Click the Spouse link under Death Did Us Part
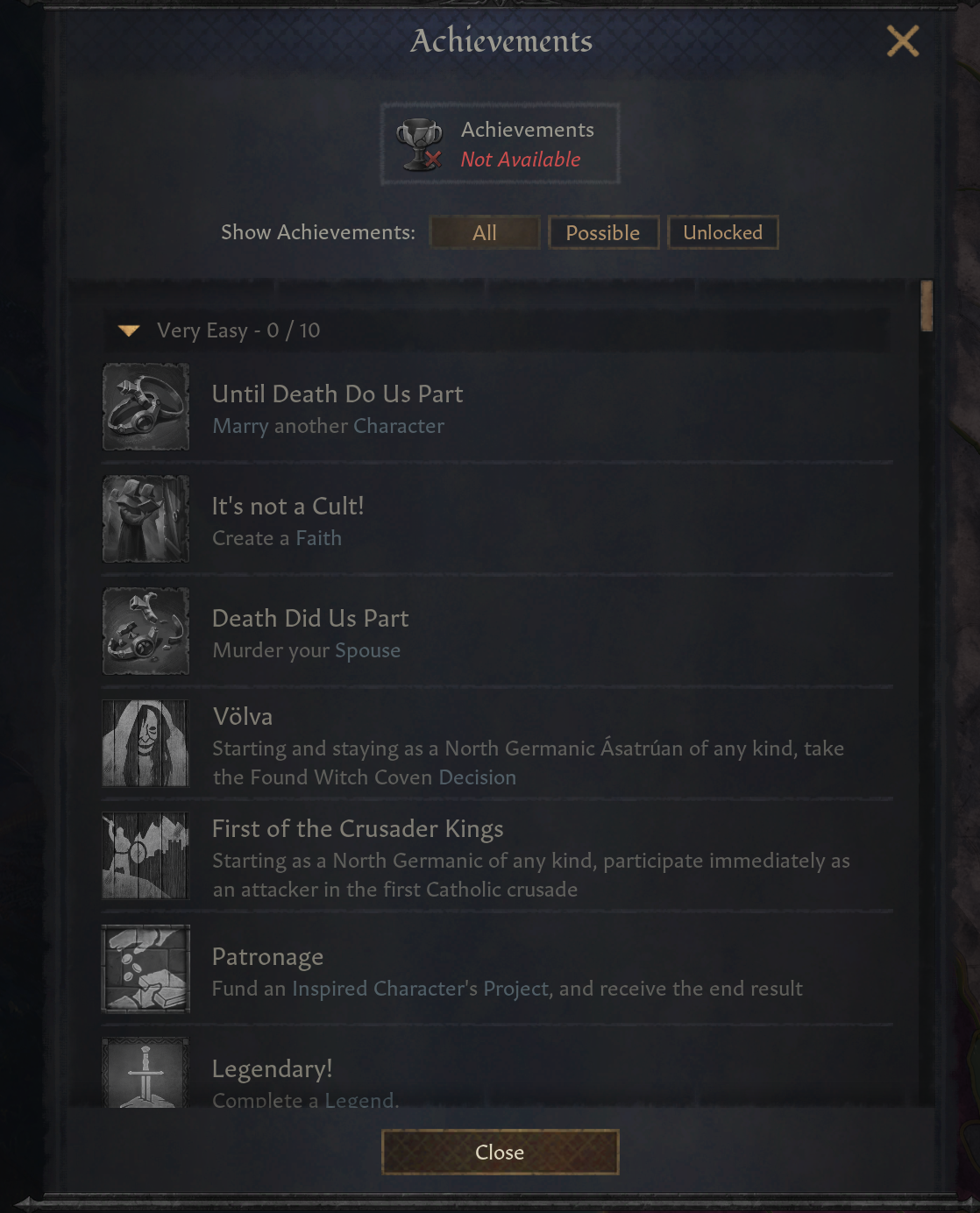 pos(367,651)
